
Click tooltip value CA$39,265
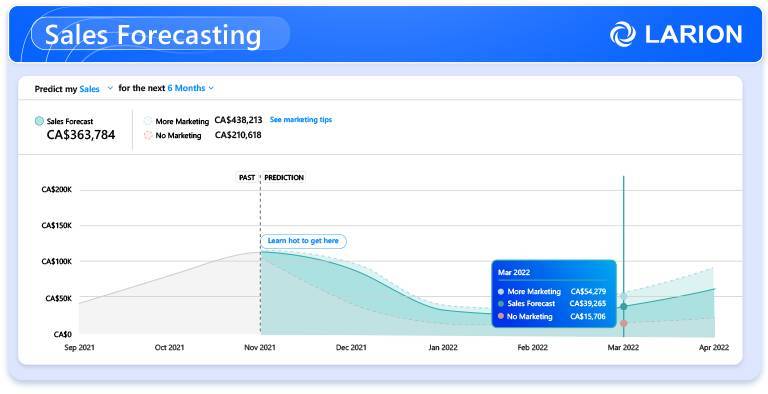588,303
